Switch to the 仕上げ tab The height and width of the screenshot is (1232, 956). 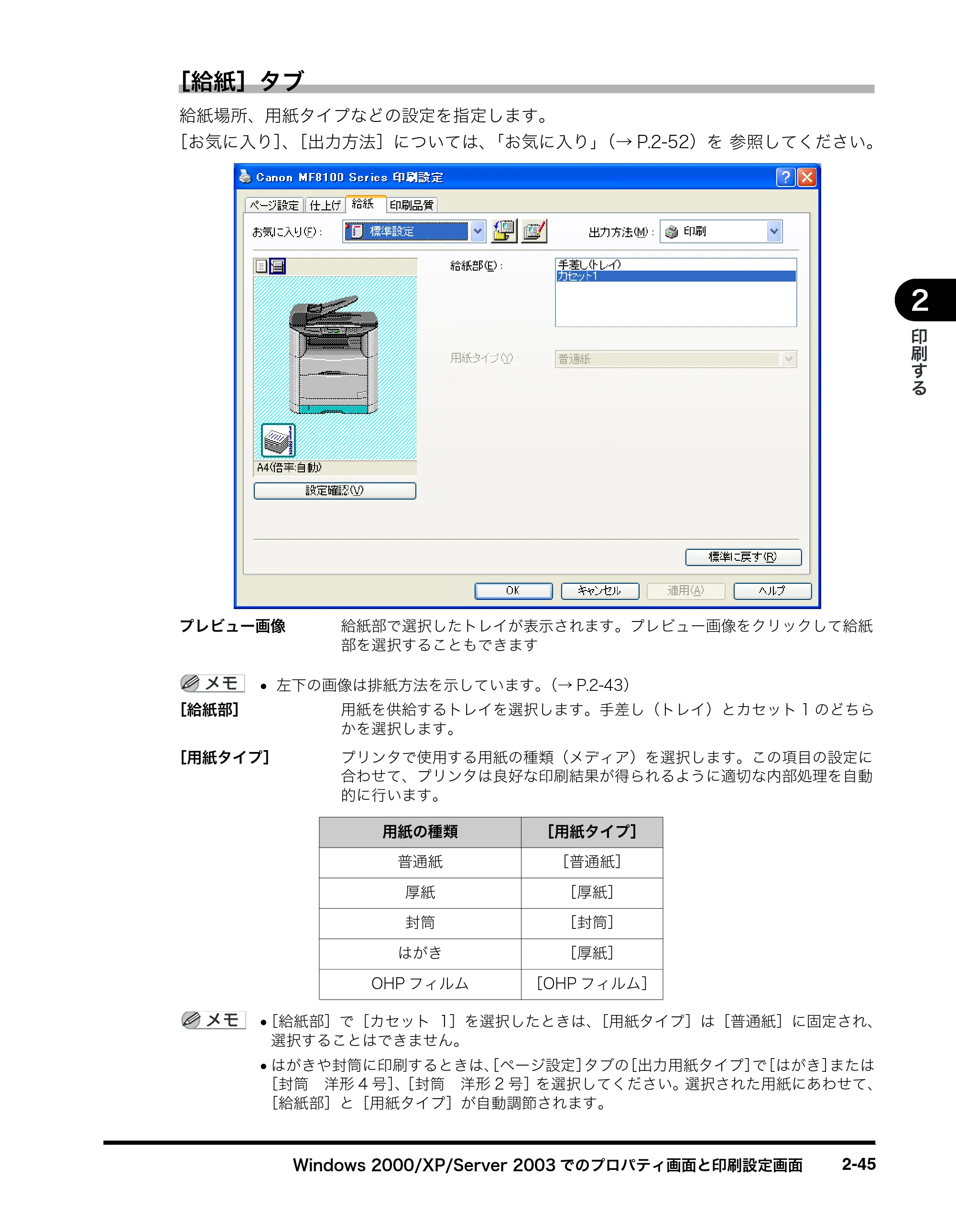325,206
